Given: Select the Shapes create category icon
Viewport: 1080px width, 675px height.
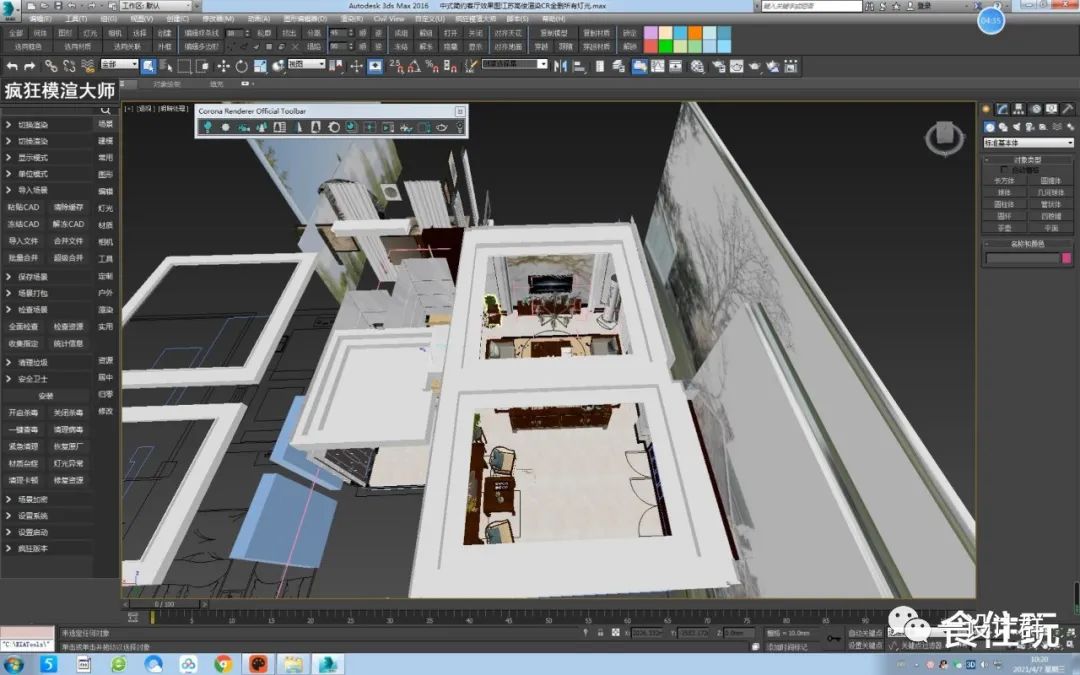Looking at the screenshot, I should [x=1003, y=127].
